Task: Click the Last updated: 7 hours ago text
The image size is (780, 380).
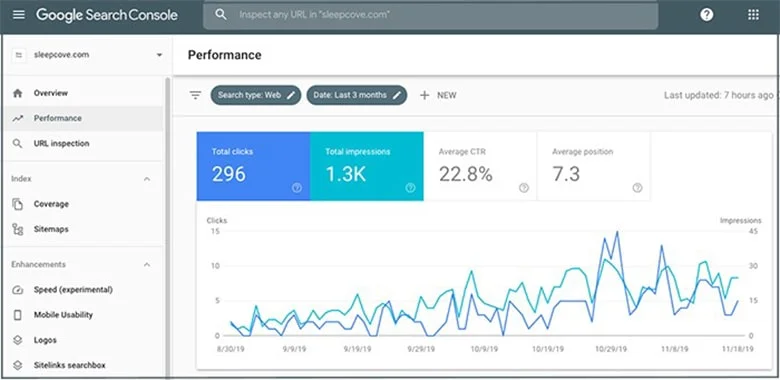Action: coord(719,95)
